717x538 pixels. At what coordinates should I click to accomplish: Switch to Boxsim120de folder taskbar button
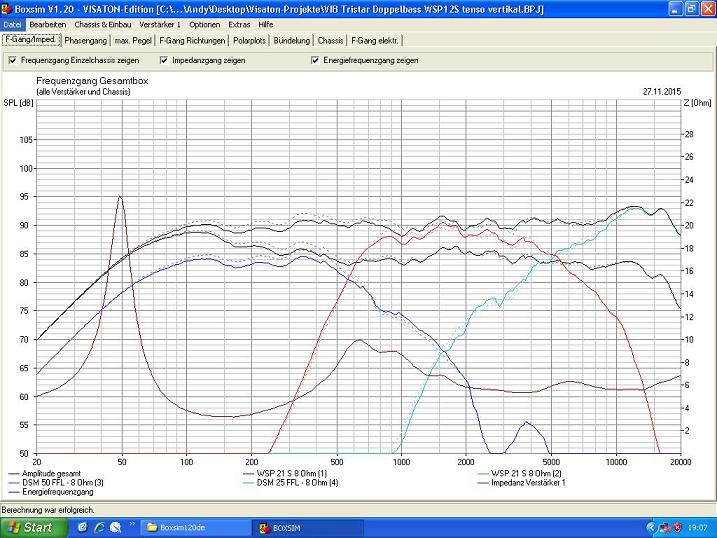click(196, 528)
